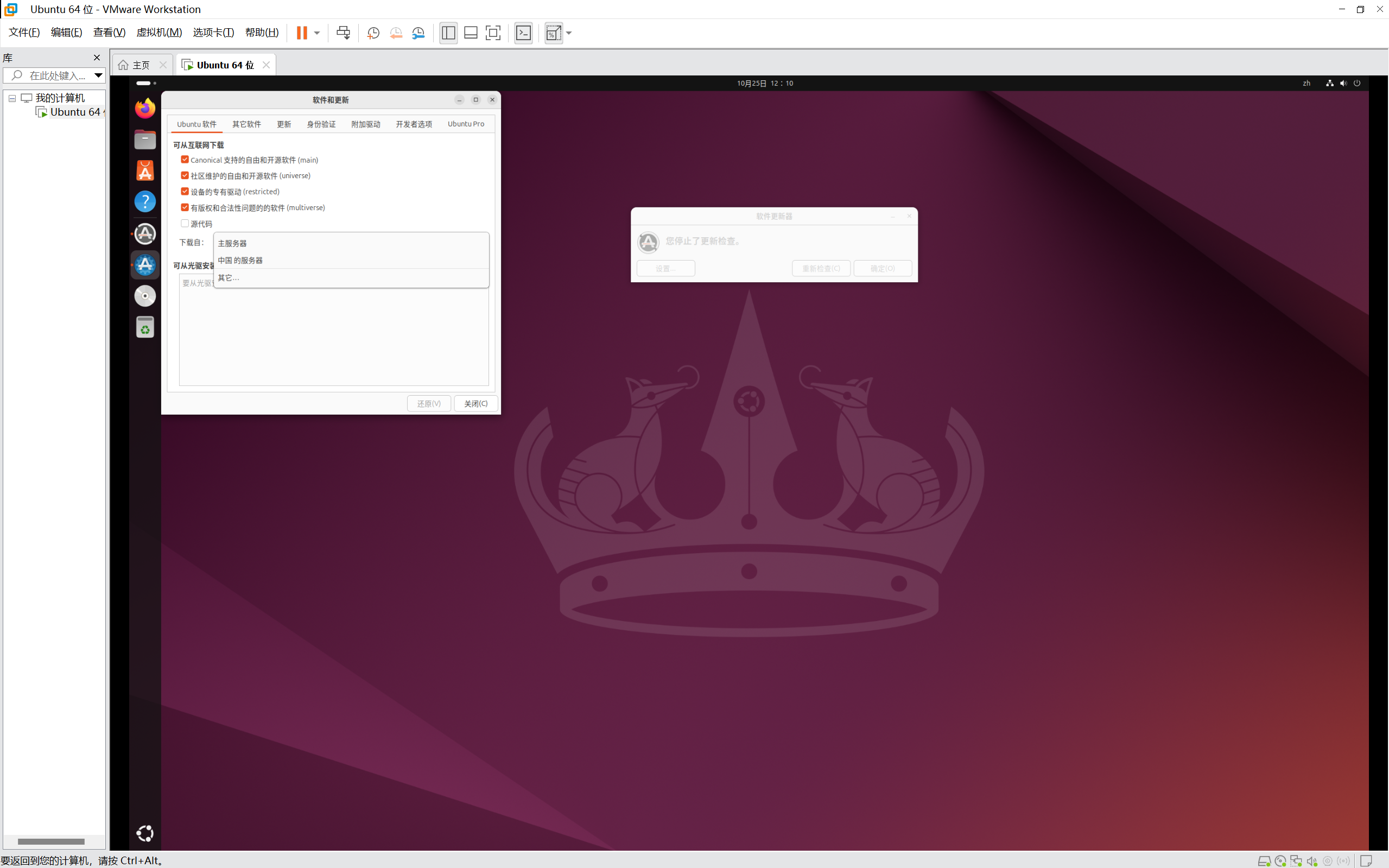Uncheck the restricted drivers checkbox
The image size is (1389, 868).
click(x=185, y=191)
